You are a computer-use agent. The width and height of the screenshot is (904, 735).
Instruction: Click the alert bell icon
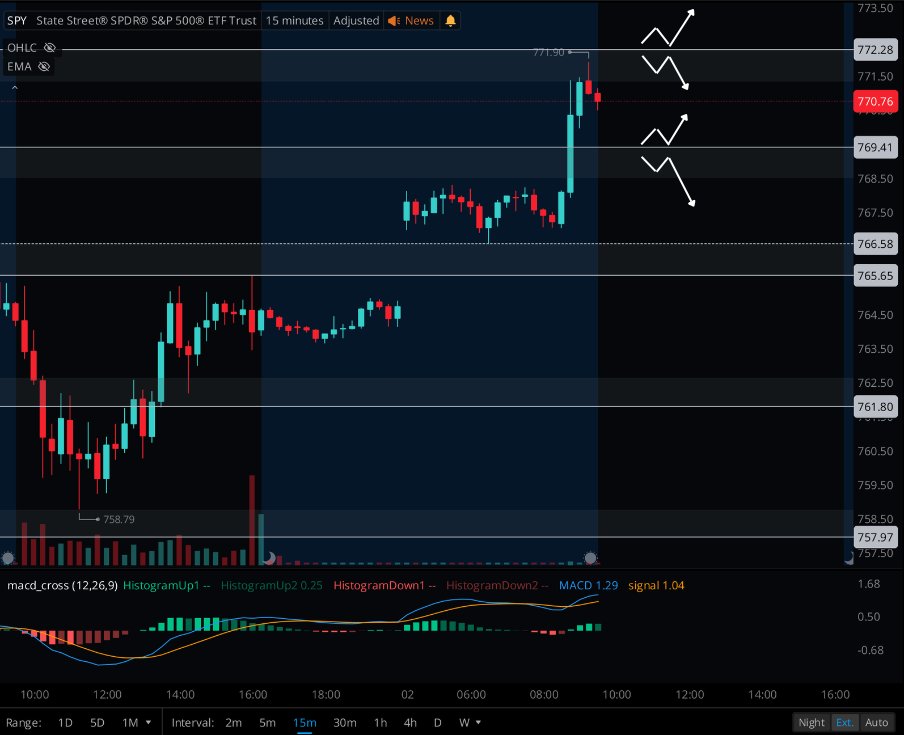tap(450, 21)
